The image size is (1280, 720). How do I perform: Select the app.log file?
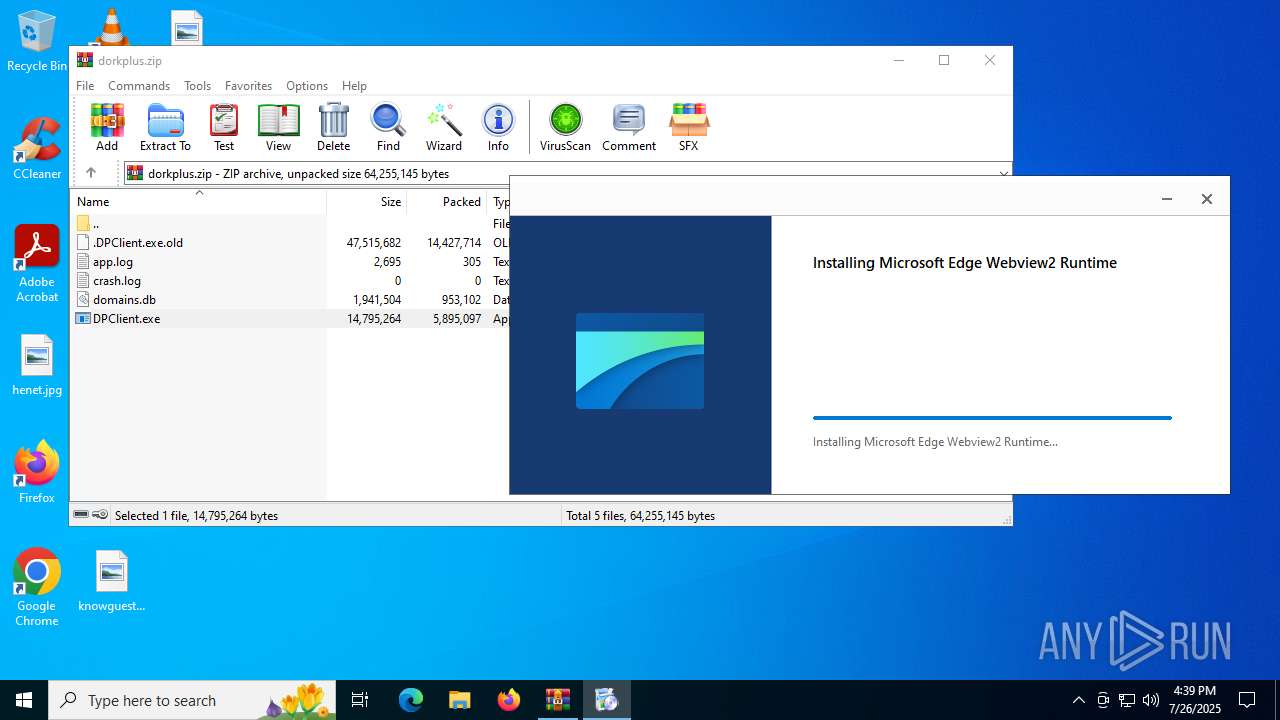(290, 261)
